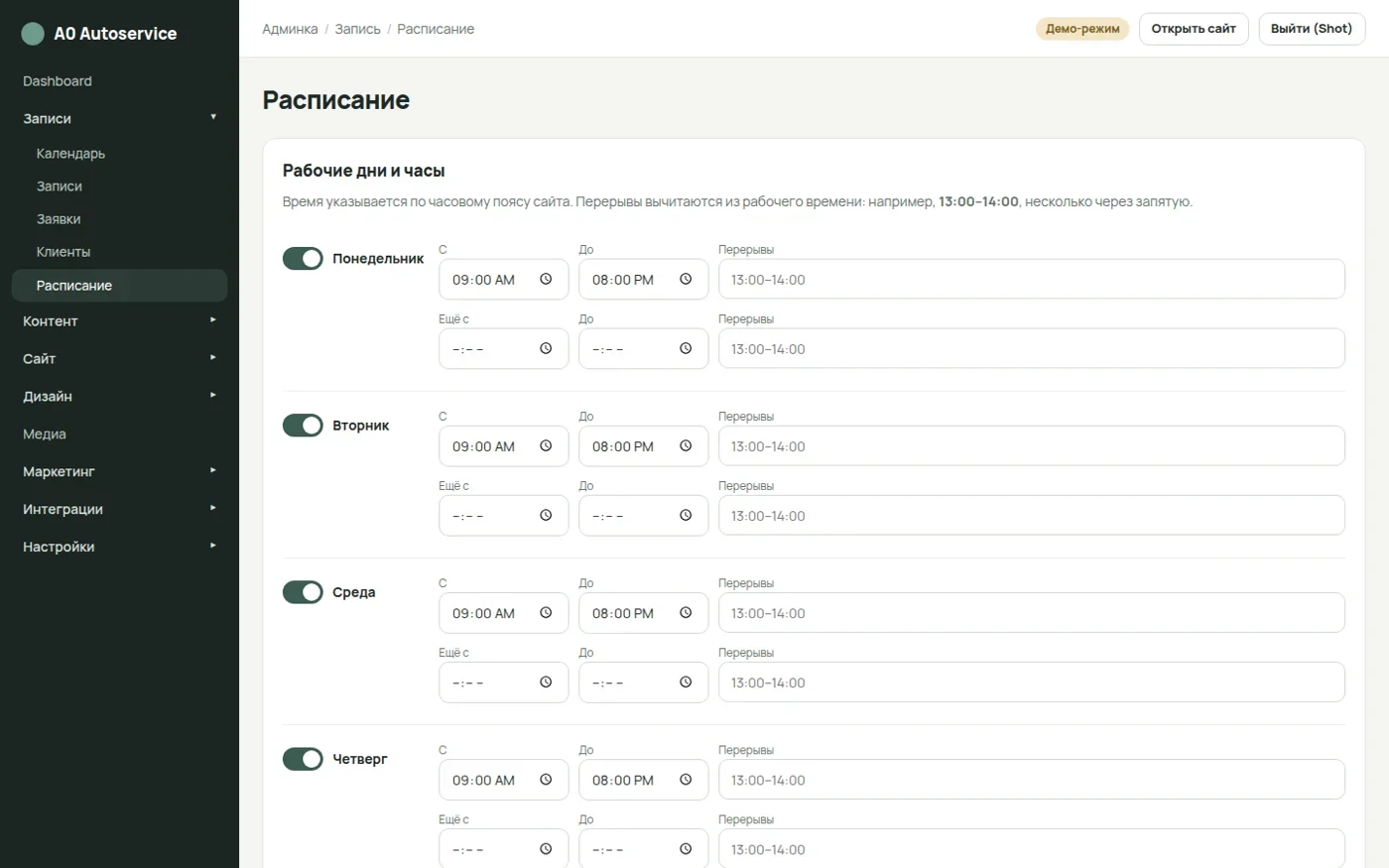Open clock picker in Thursday start time

tap(546, 780)
